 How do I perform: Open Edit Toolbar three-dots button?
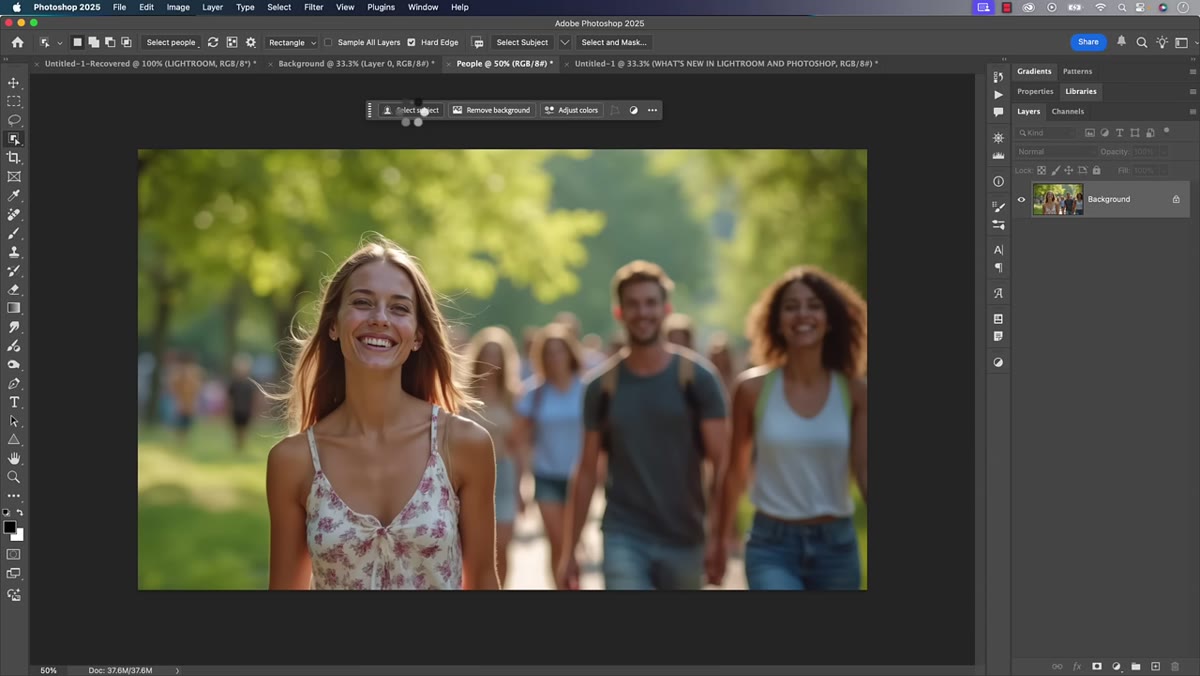coord(14,496)
